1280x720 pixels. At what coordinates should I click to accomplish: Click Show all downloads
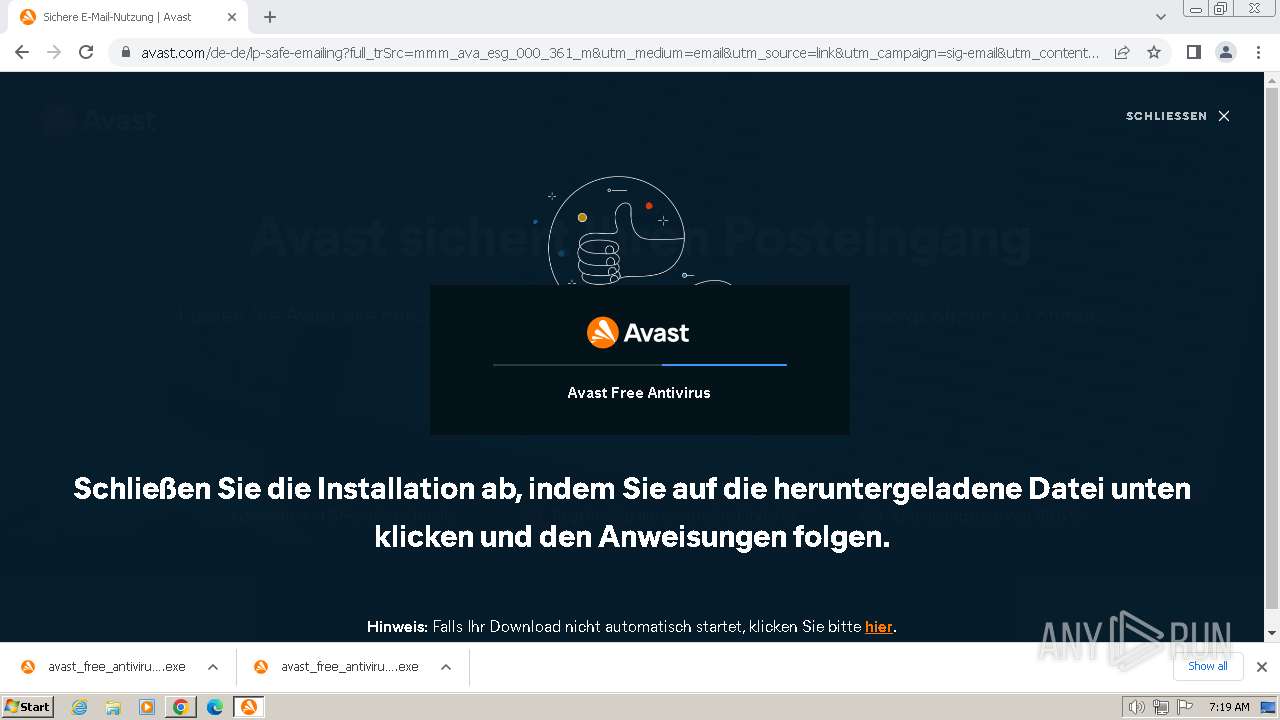[1208, 666]
